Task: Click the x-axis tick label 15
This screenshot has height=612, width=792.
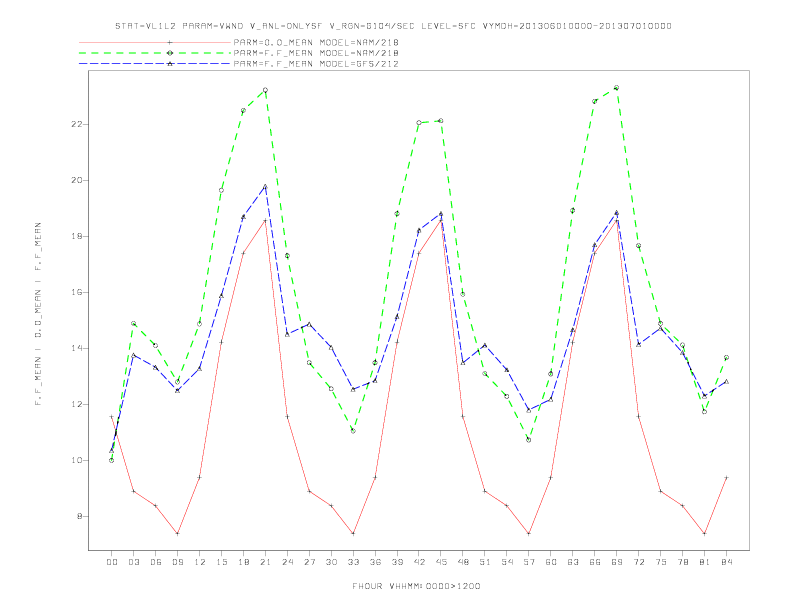Action: tap(221, 562)
